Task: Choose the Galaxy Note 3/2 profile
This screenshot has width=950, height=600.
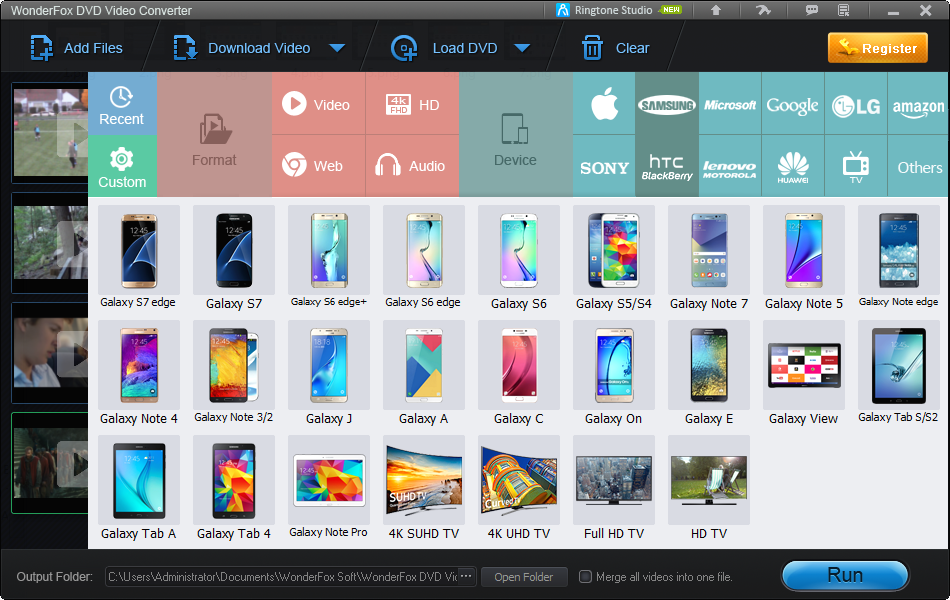Action: click(x=234, y=373)
